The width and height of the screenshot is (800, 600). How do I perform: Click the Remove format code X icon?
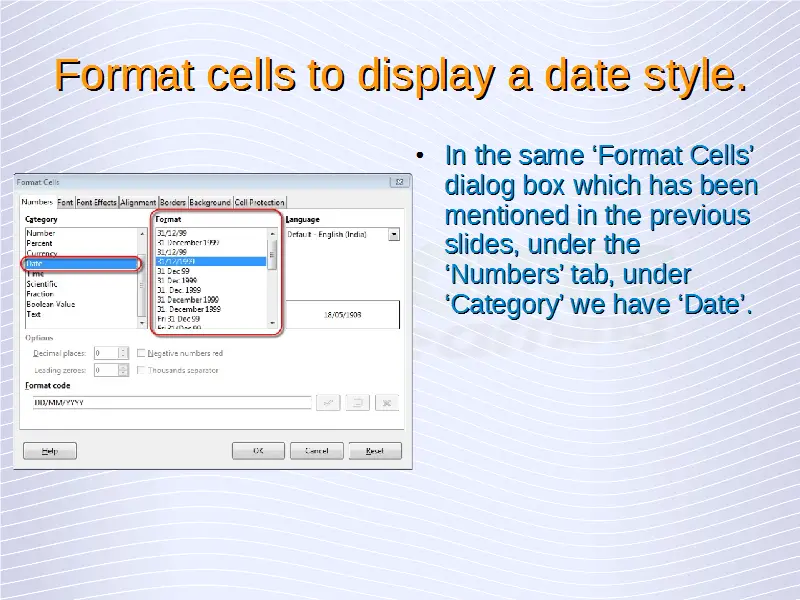tap(388, 402)
